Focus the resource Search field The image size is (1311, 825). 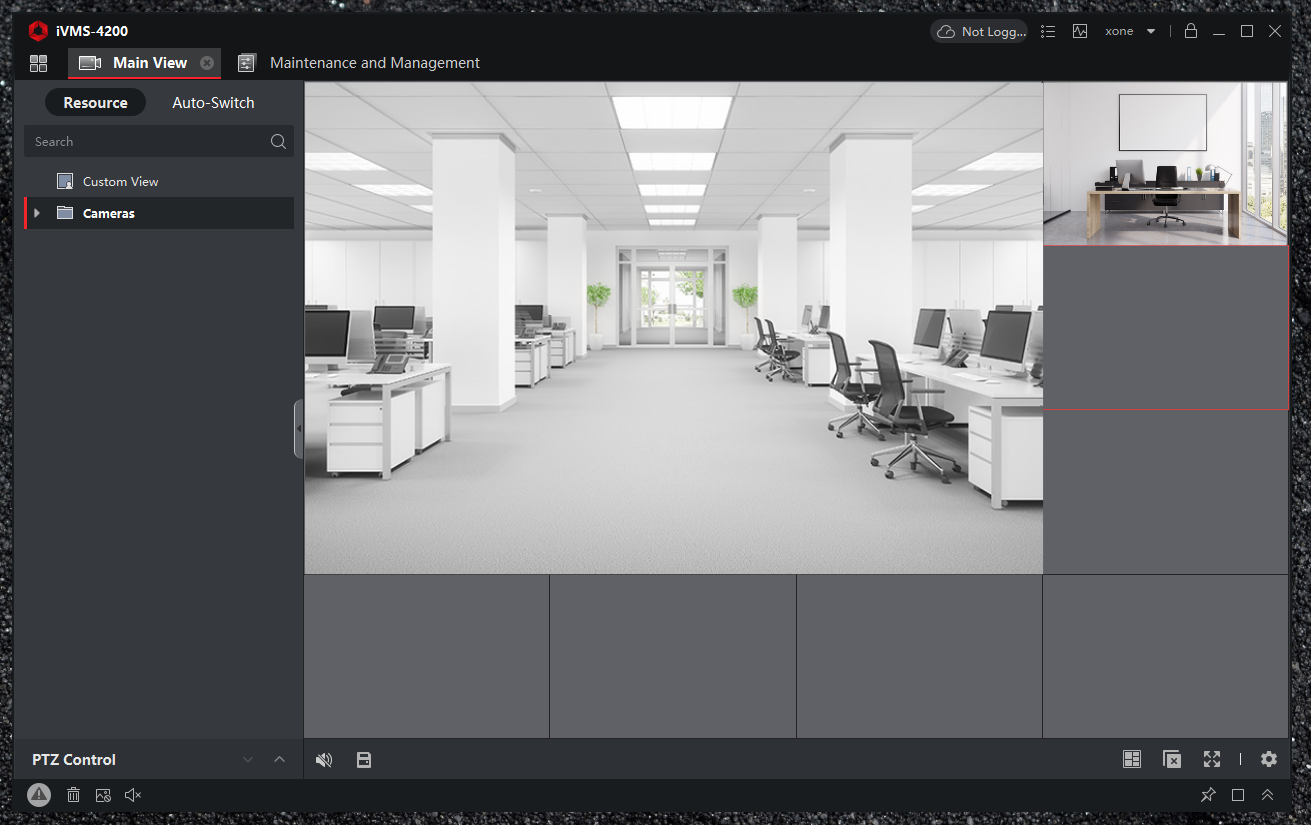point(159,142)
